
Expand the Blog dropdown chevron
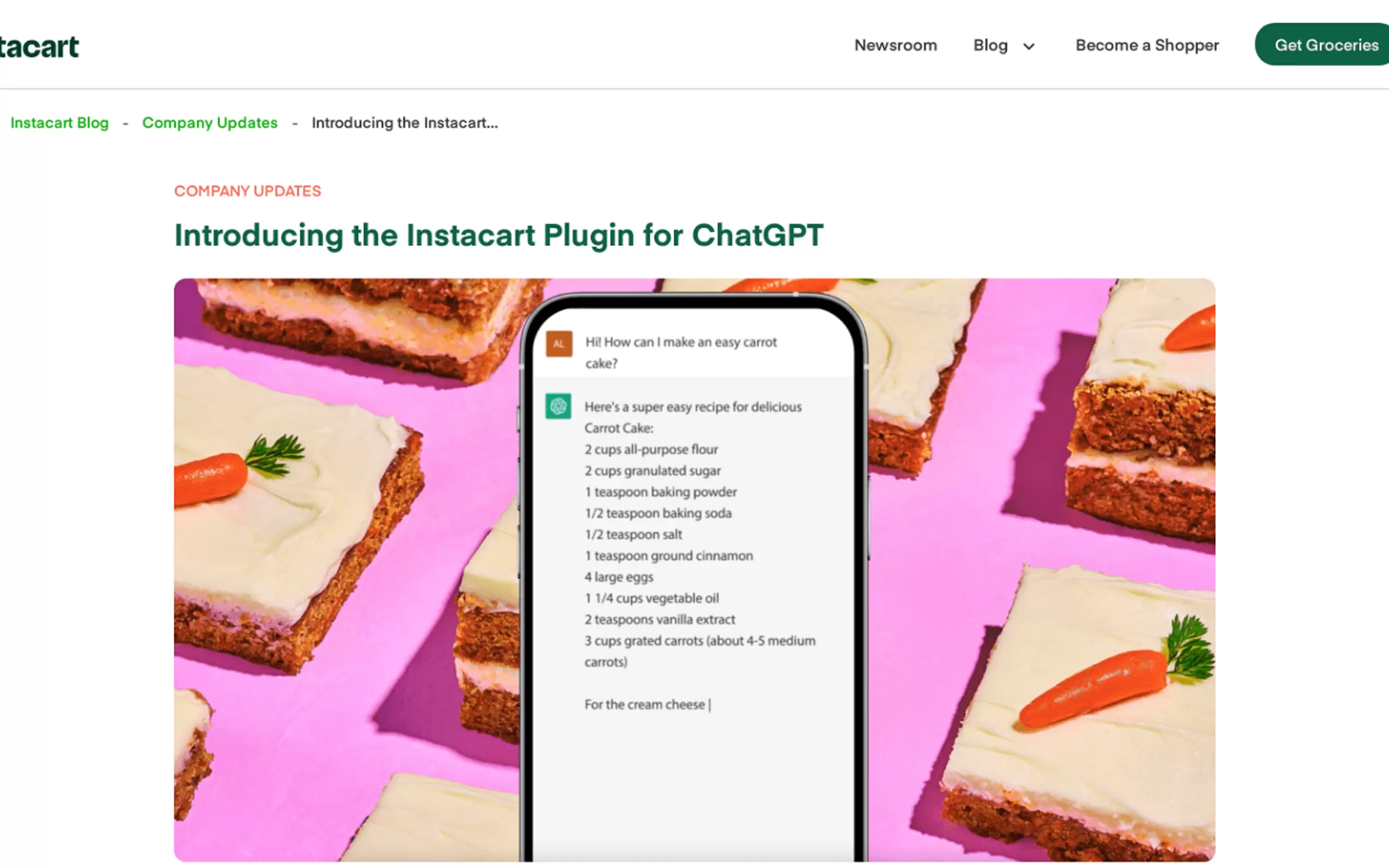pyautogui.click(x=1029, y=46)
